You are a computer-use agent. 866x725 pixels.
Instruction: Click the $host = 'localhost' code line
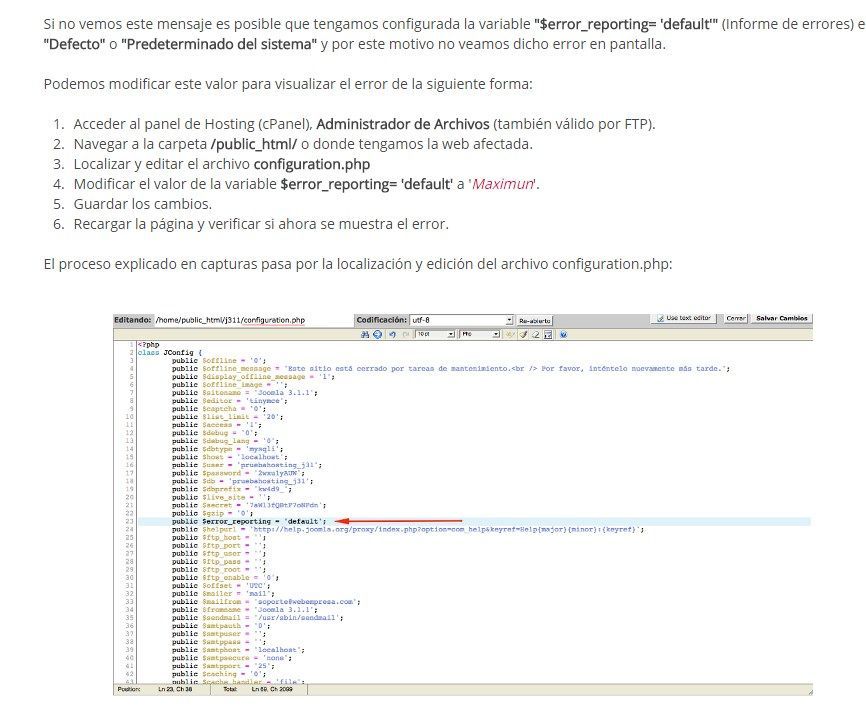coord(229,457)
